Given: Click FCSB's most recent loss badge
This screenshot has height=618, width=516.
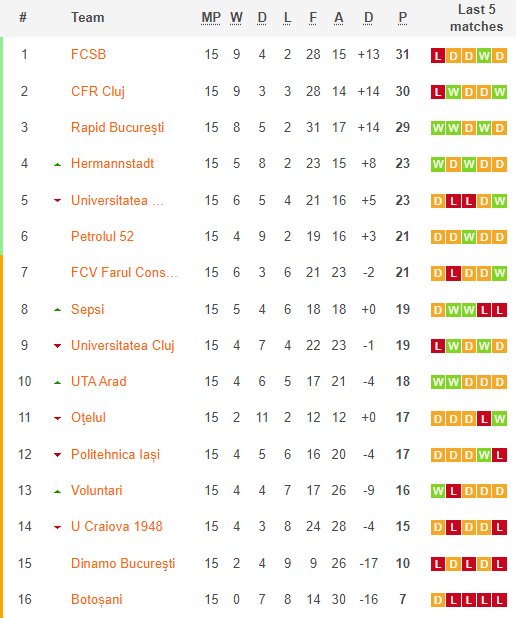Looking at the screenshot, I should click(x=438, y=56).
